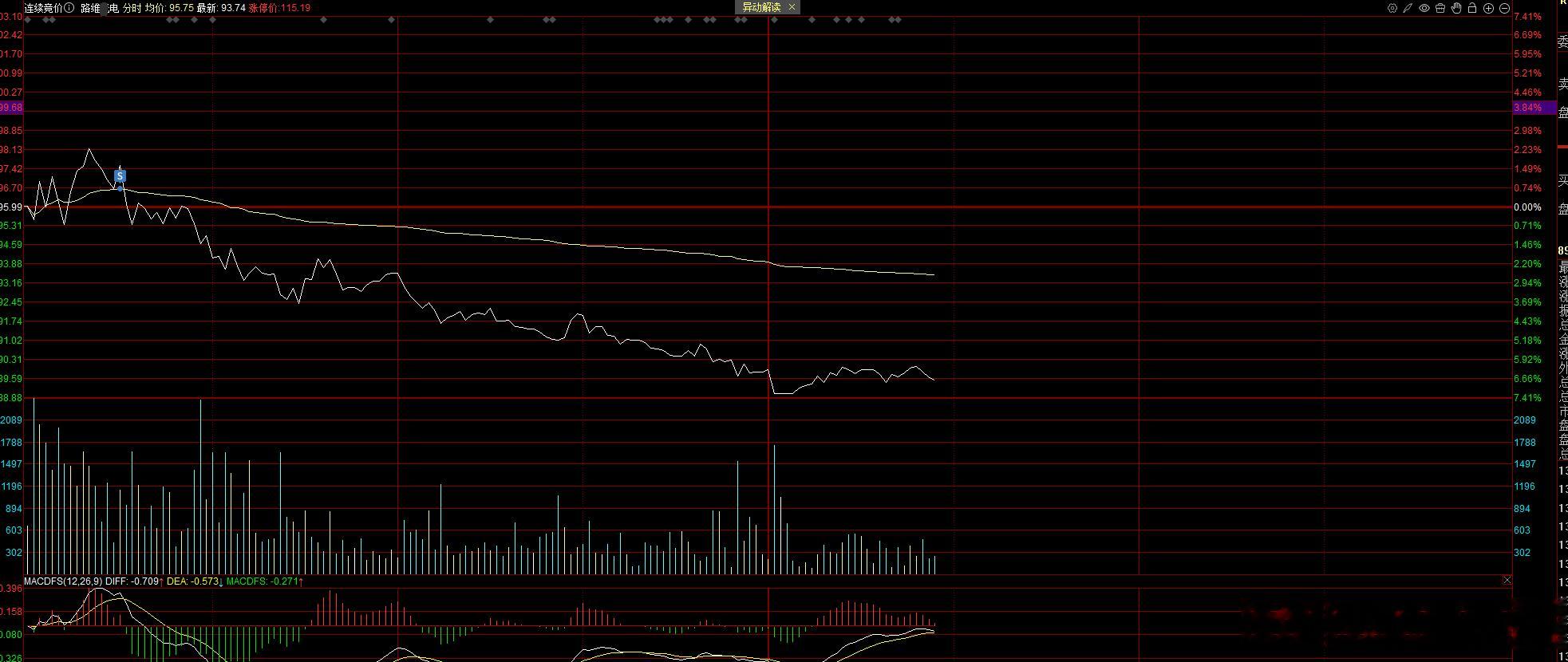Click the 均价: 95.75 value
Viewport: 1568px width, 662px height.
coord(169,8)
